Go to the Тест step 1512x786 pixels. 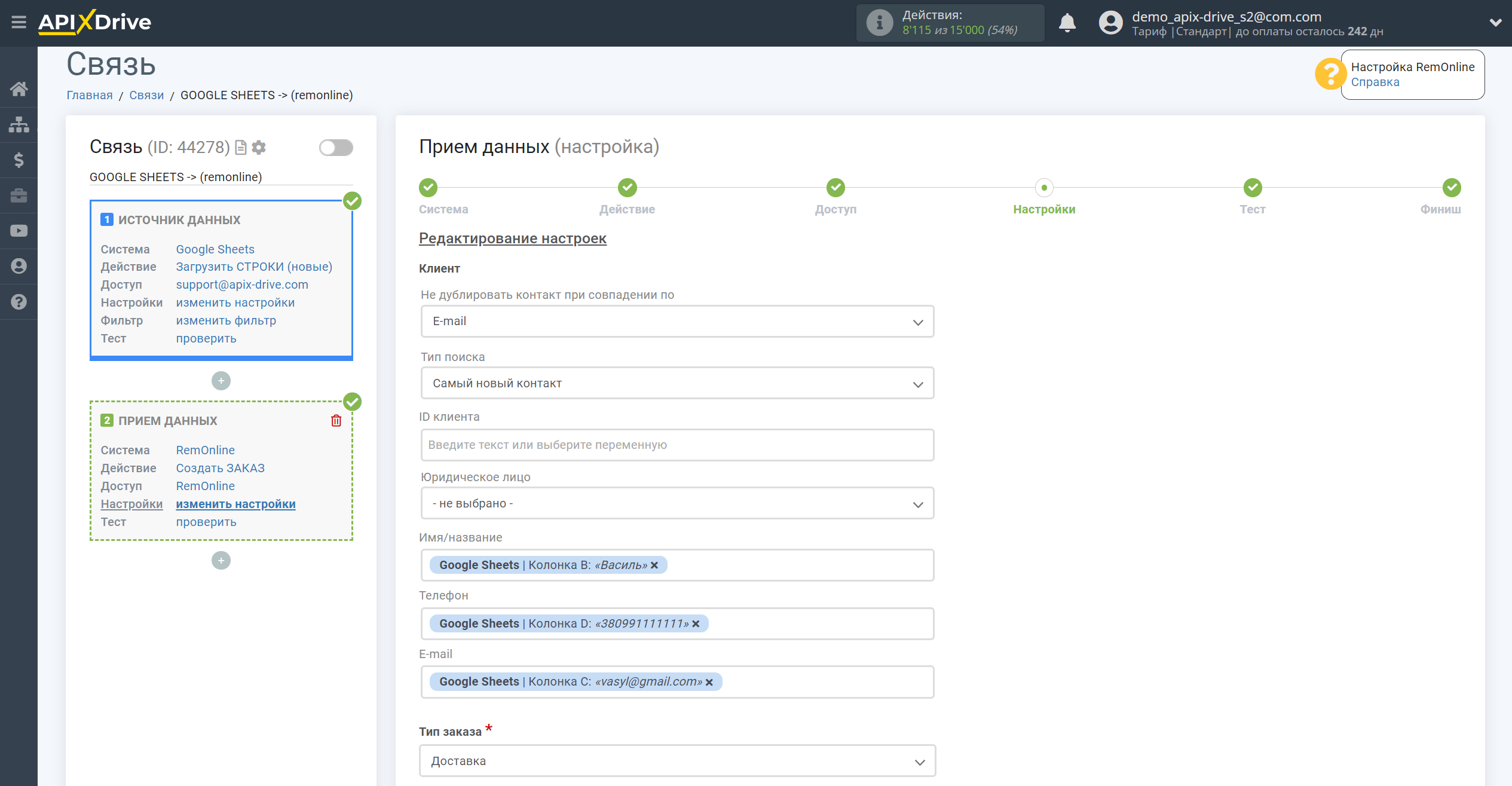pyautogui.click(x=1253, y=188)
